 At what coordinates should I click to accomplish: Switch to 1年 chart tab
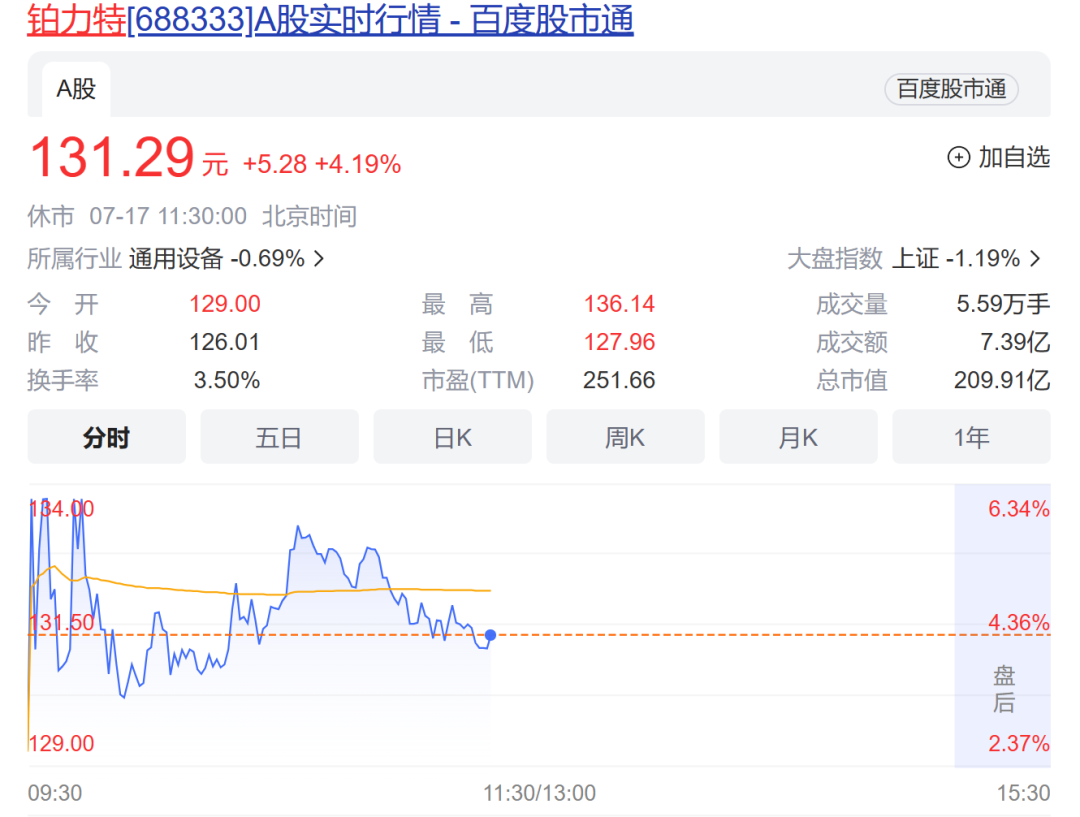971,437
